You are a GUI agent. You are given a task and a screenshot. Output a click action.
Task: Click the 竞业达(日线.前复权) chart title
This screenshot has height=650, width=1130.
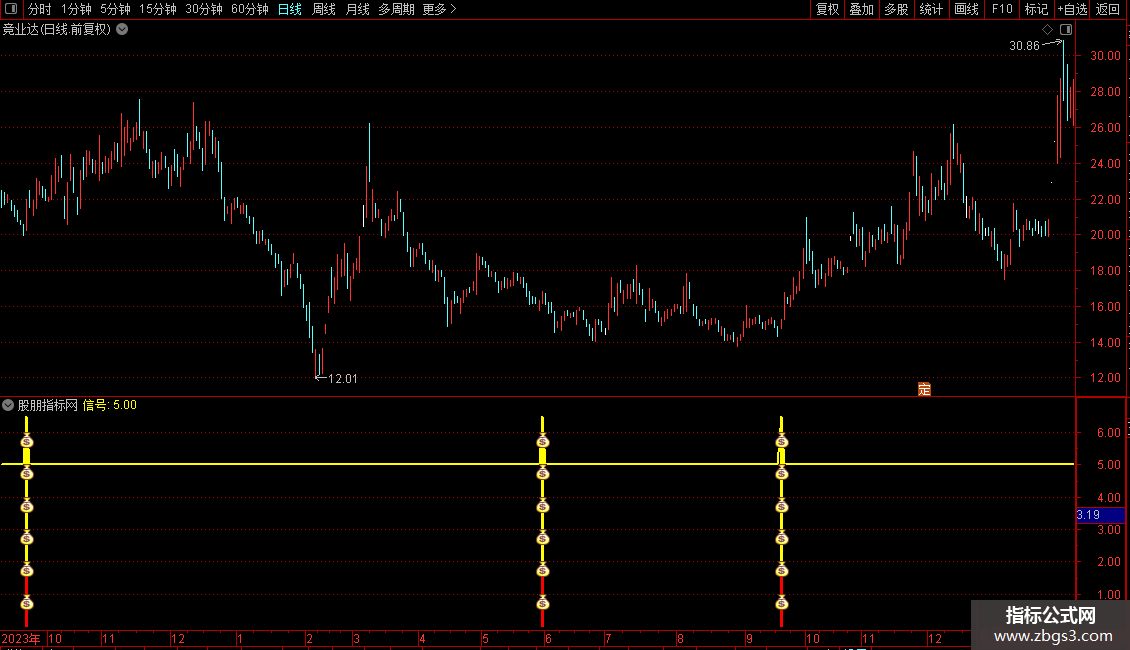[57, 30]
